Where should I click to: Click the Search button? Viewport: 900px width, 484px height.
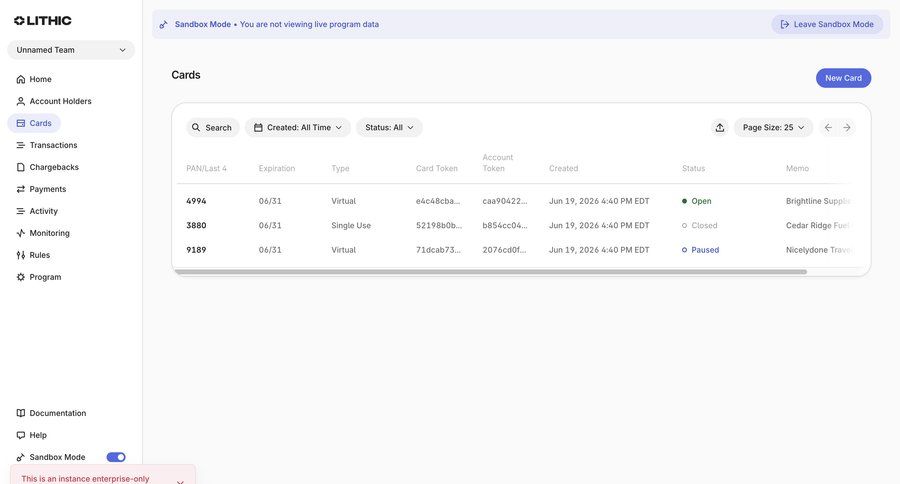(212, 127)
